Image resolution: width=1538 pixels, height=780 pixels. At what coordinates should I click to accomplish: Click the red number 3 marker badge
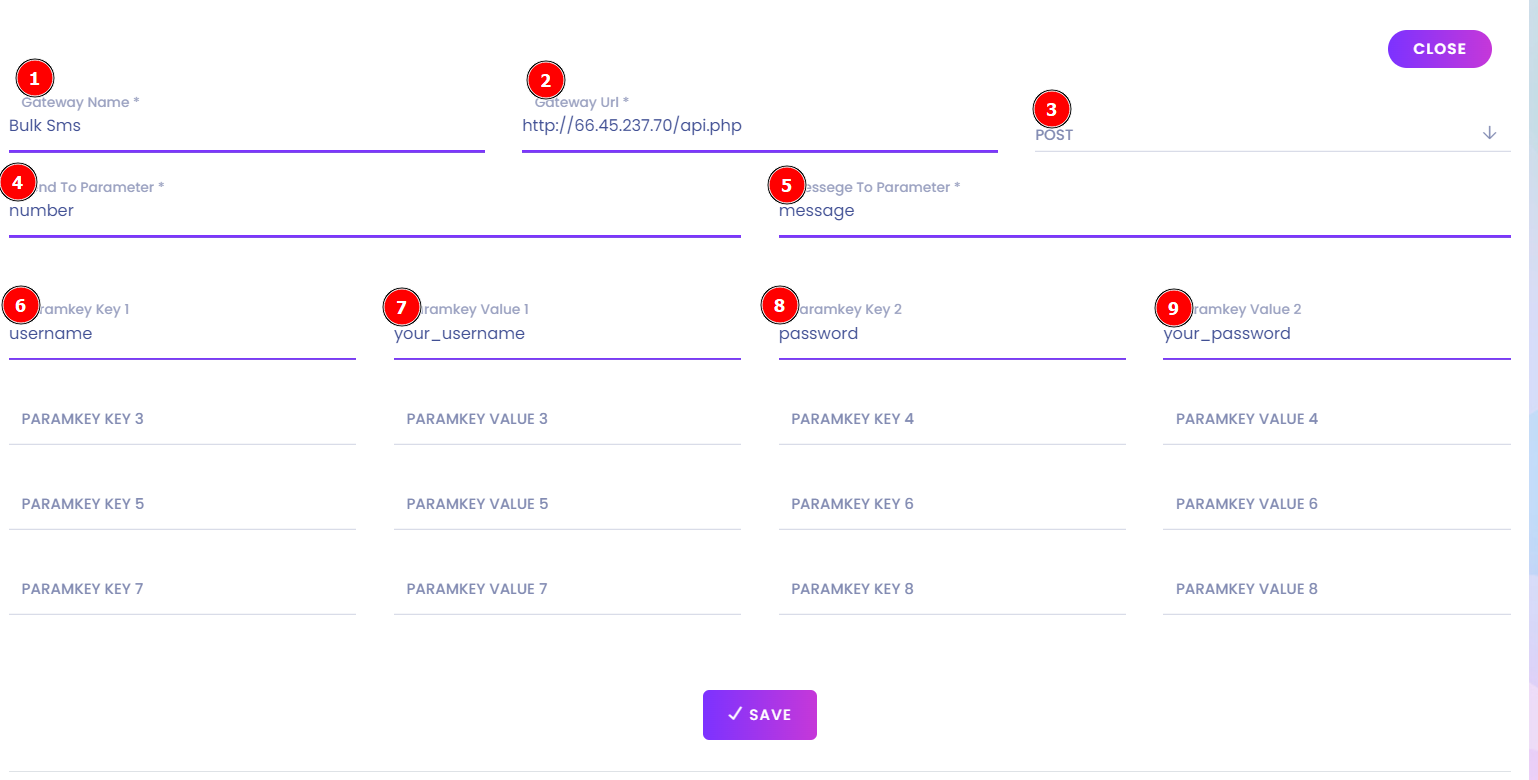1051,110
